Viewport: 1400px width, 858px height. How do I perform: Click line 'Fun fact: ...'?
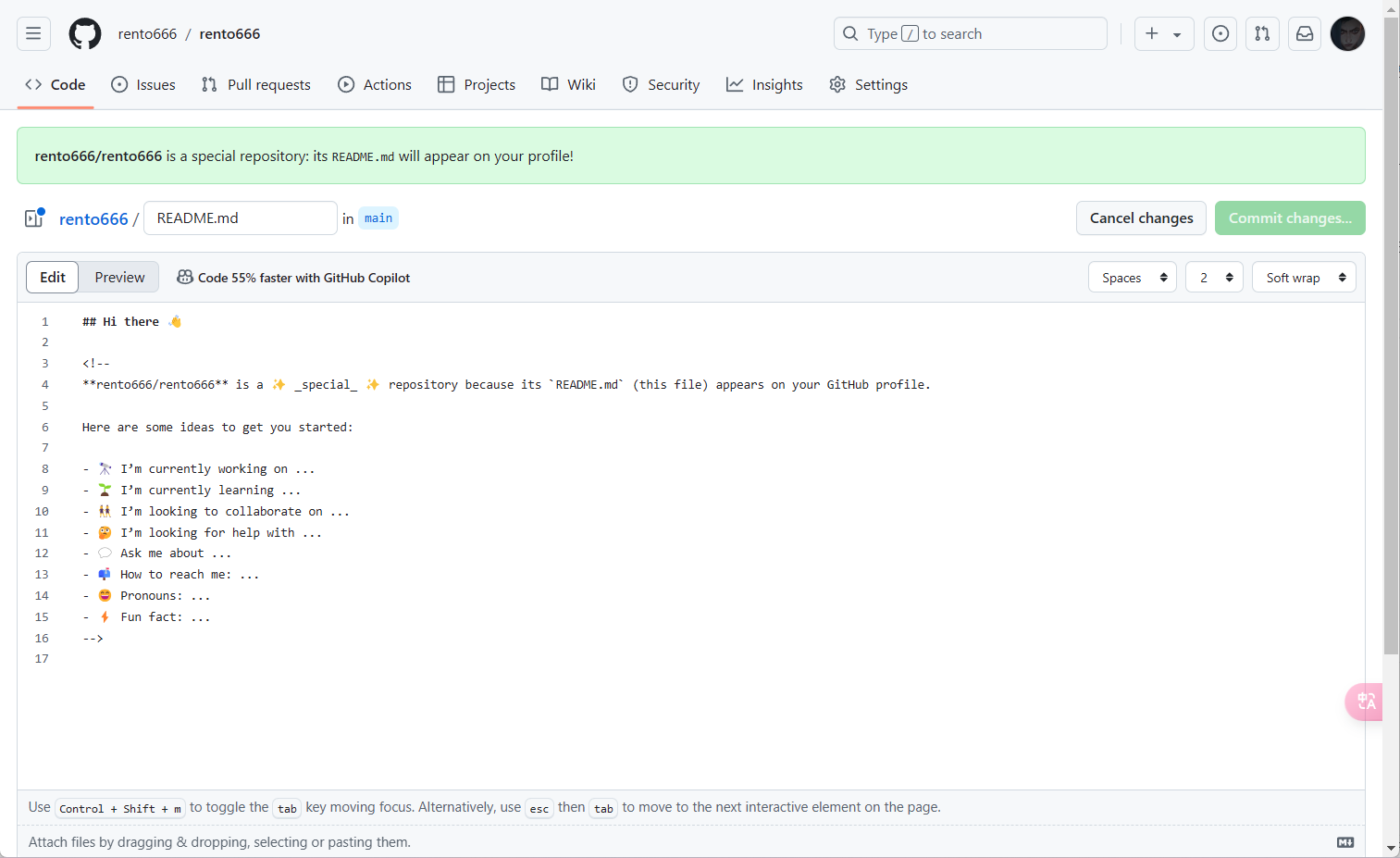(147, 616)
